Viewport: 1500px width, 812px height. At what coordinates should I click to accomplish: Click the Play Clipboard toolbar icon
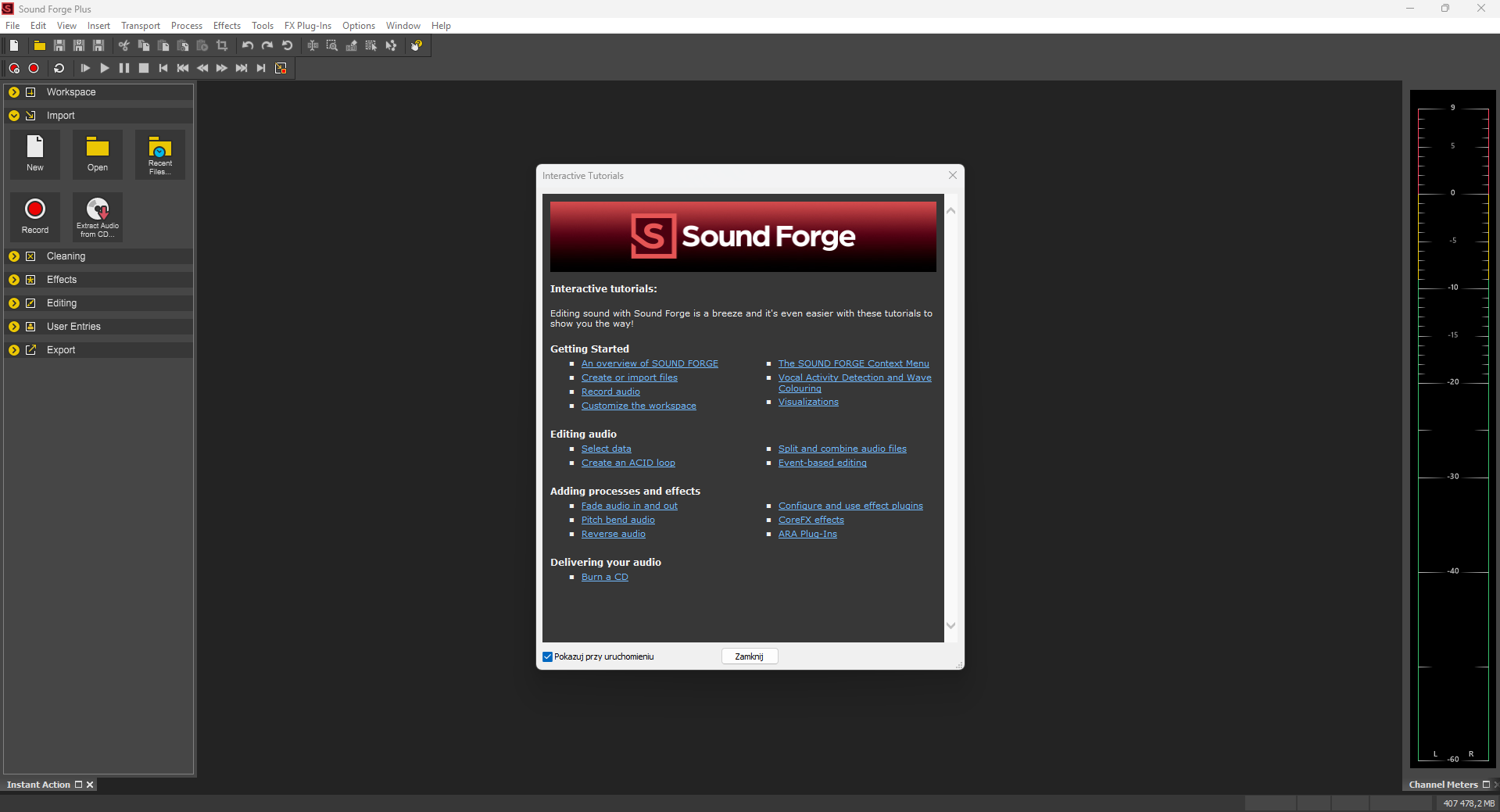pos(202,45)
